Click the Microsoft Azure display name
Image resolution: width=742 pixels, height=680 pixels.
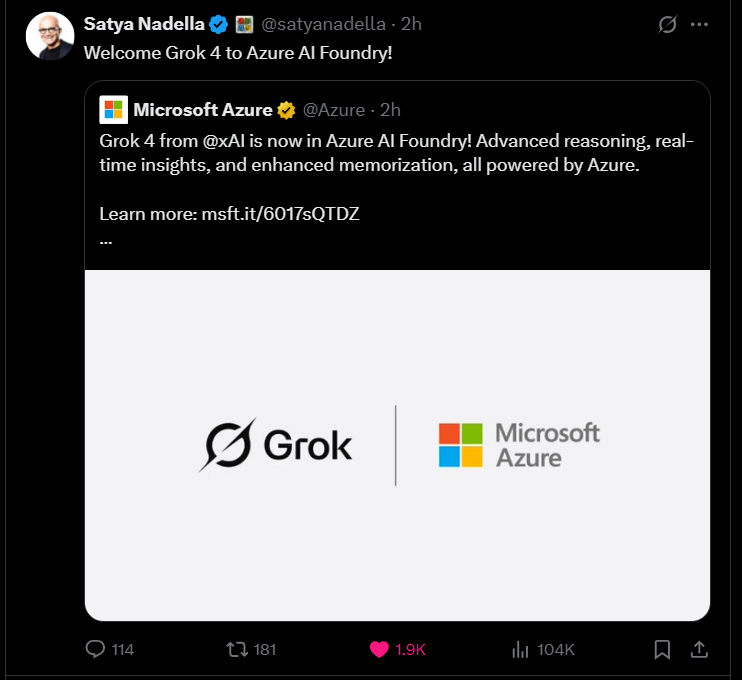pyautogui.click(x=203, y=109)
